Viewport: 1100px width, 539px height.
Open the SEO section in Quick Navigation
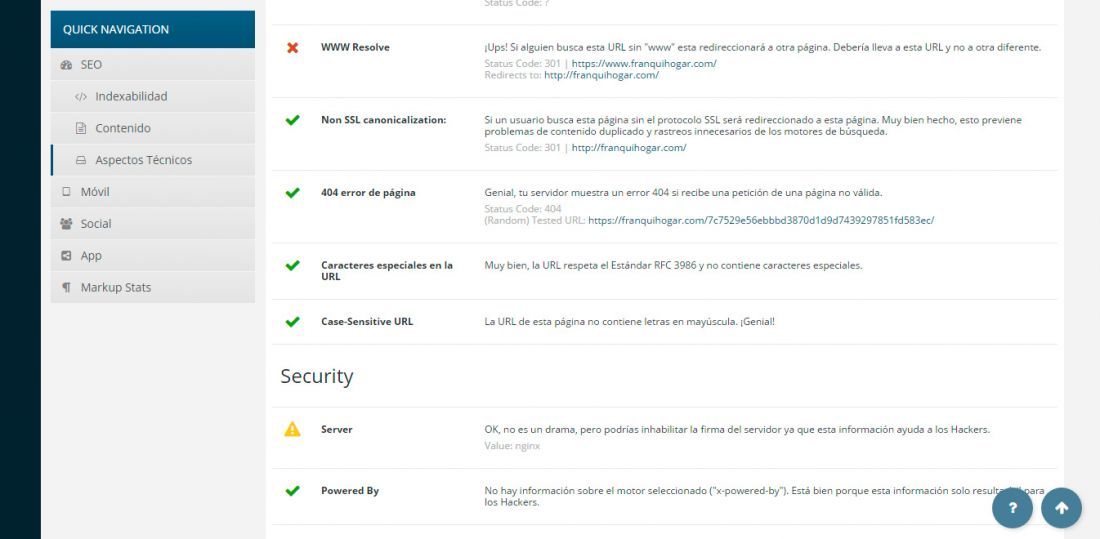(x=152, y=65)
